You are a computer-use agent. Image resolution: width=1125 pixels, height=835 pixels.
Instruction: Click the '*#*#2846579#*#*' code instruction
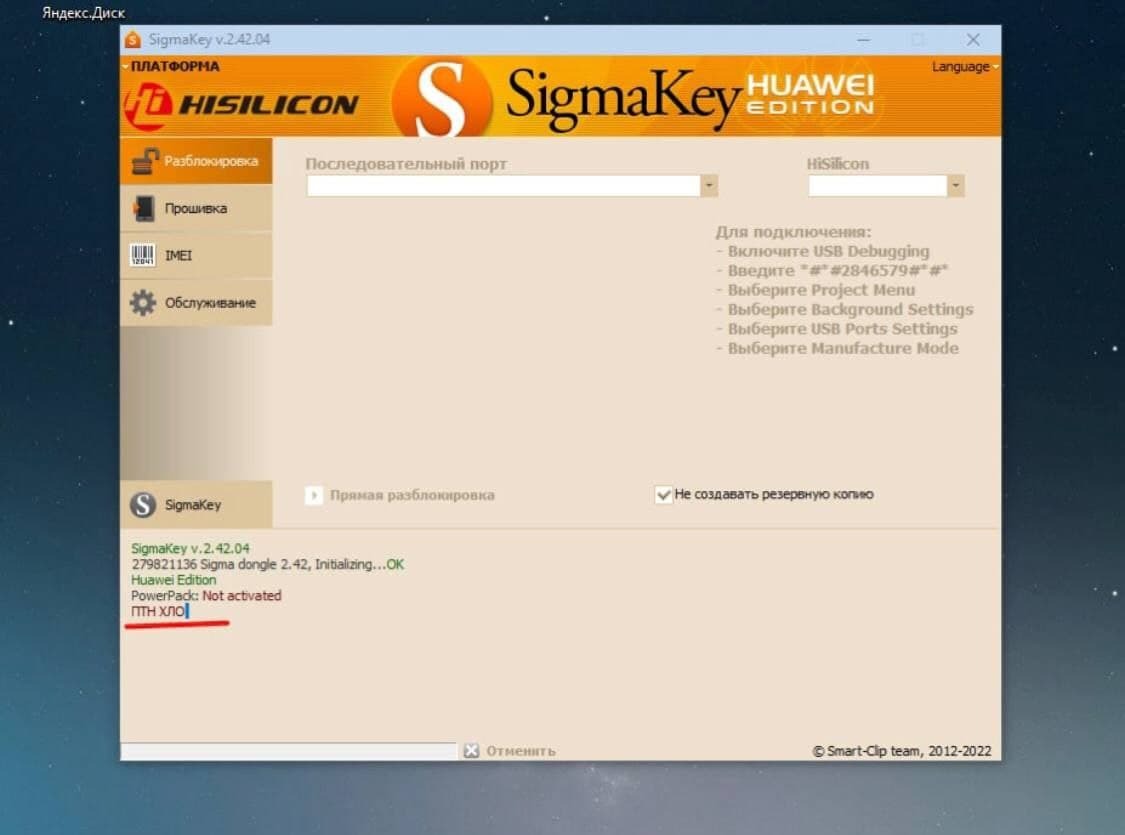tap(832, 270)
